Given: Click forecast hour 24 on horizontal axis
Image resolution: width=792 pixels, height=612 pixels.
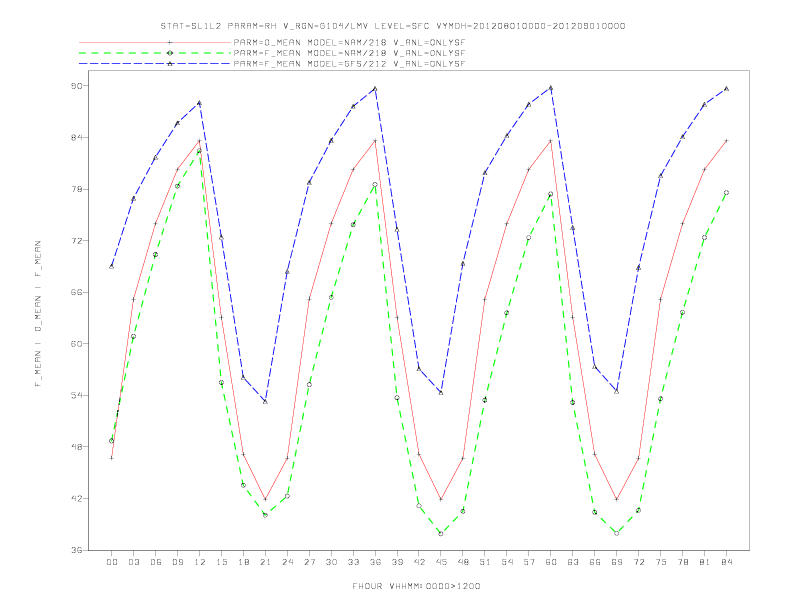Looking at the screenshot, I should pyautogui.click(x=287, y=562).
